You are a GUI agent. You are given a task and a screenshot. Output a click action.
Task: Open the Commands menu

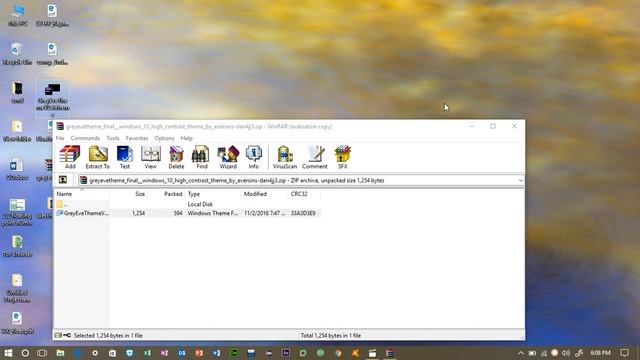coord(85,138)
